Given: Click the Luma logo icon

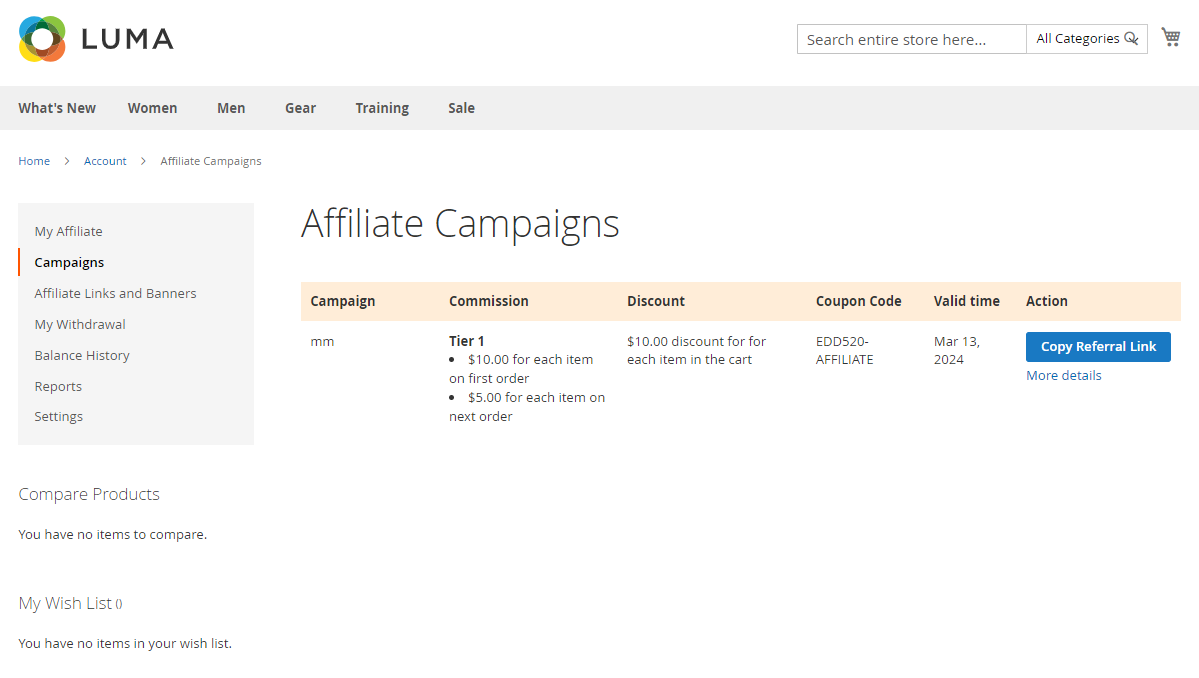Looking at the screenshot, I should pyautogui.click(x=42, y=39).
